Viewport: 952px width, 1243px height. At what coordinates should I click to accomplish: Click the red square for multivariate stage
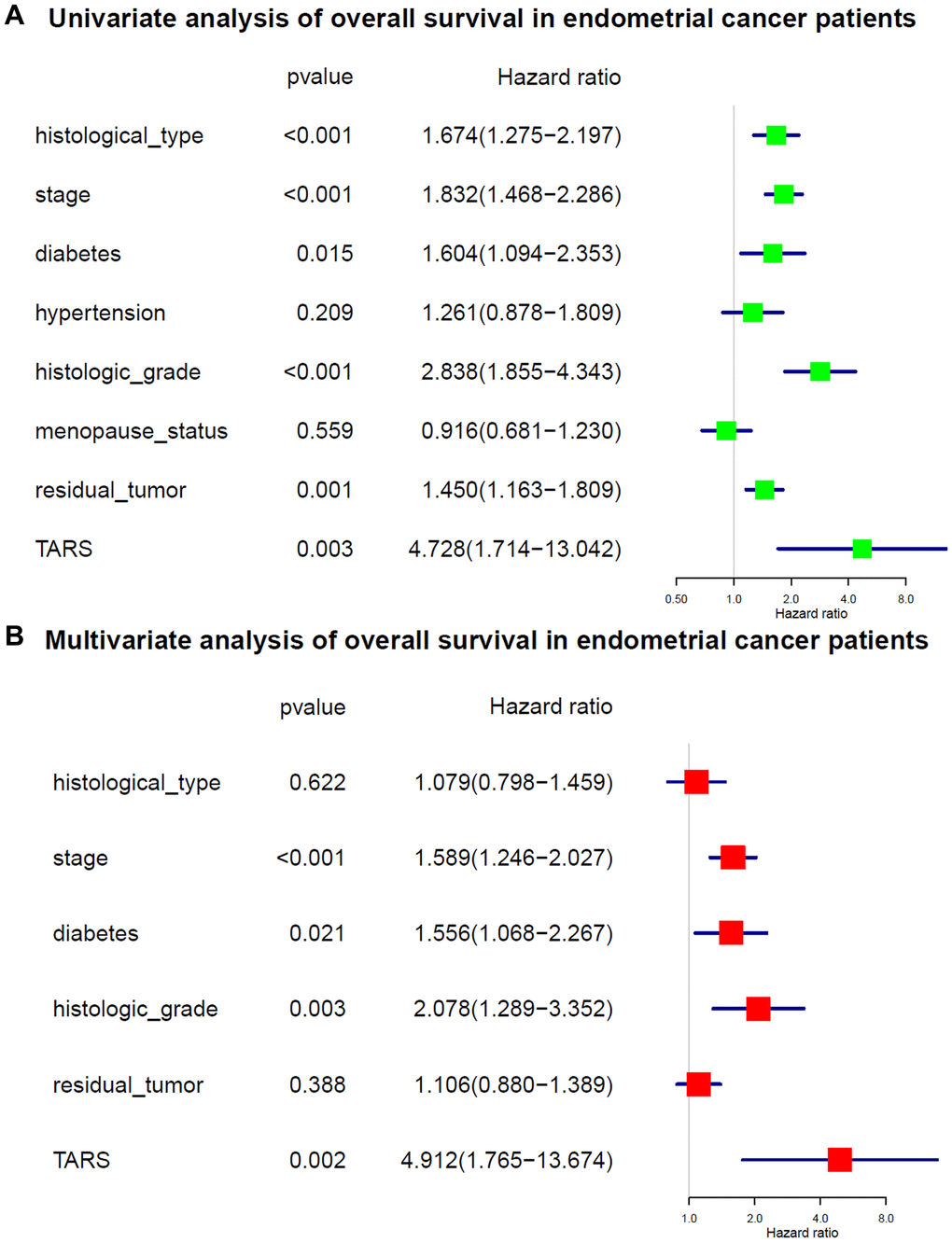click(x=733, y=858)
